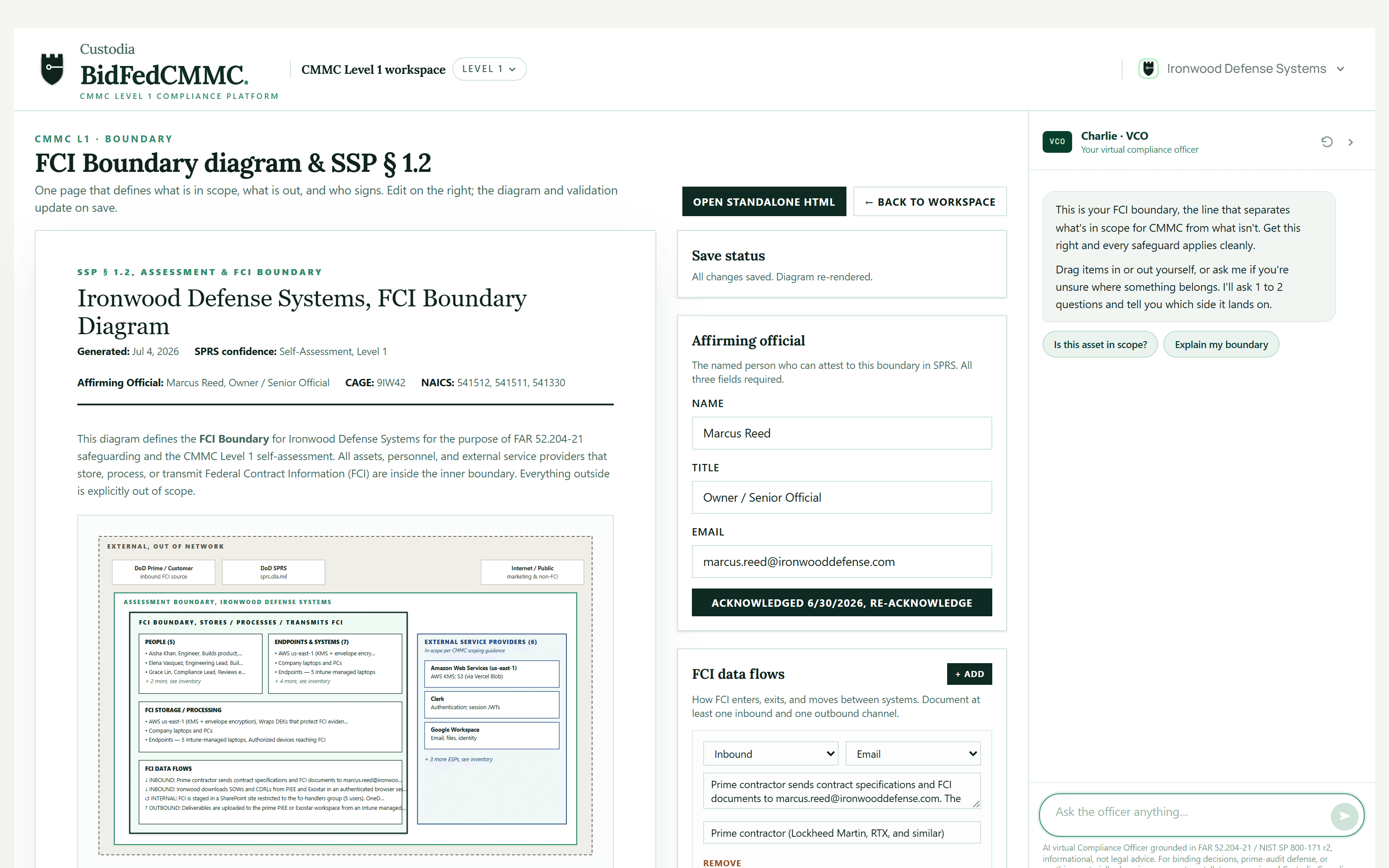The height and width of the screenshot is (868, 1389).
Task: Select the Clerk provider box
Action: tap(491, 704)
